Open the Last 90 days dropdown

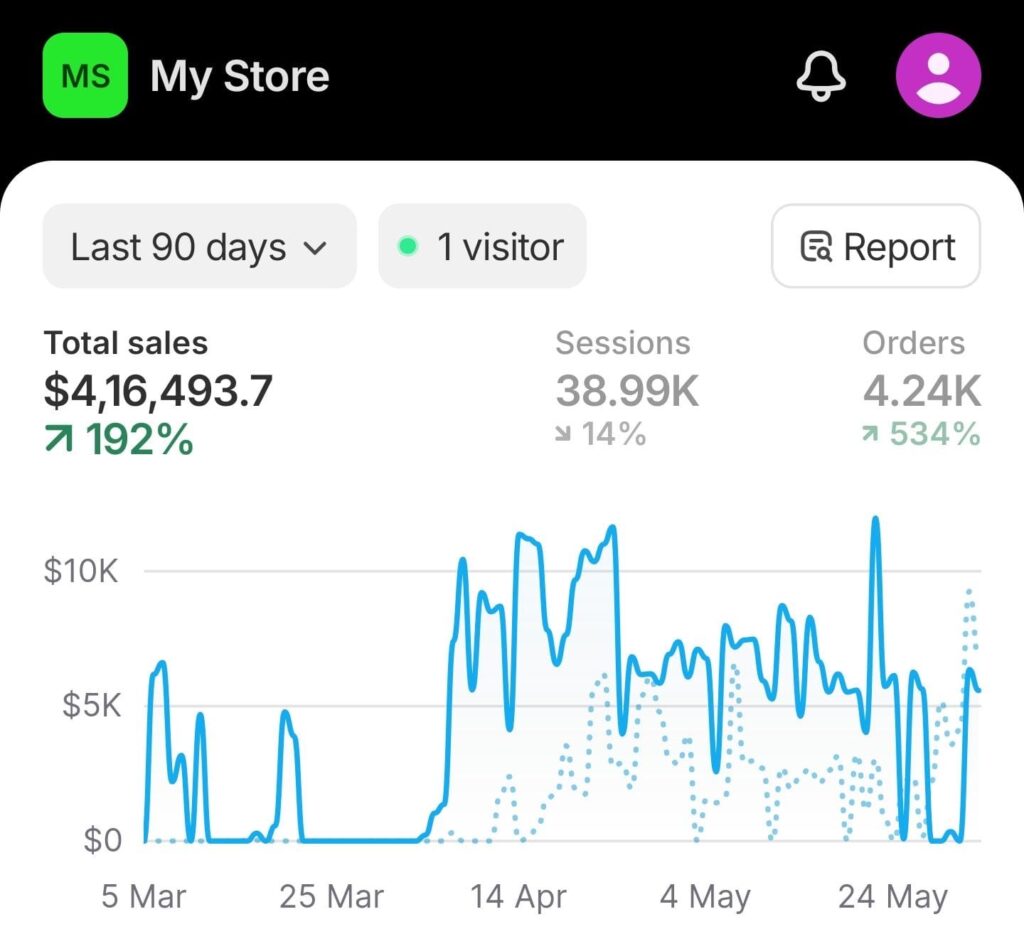click(199, 247)
